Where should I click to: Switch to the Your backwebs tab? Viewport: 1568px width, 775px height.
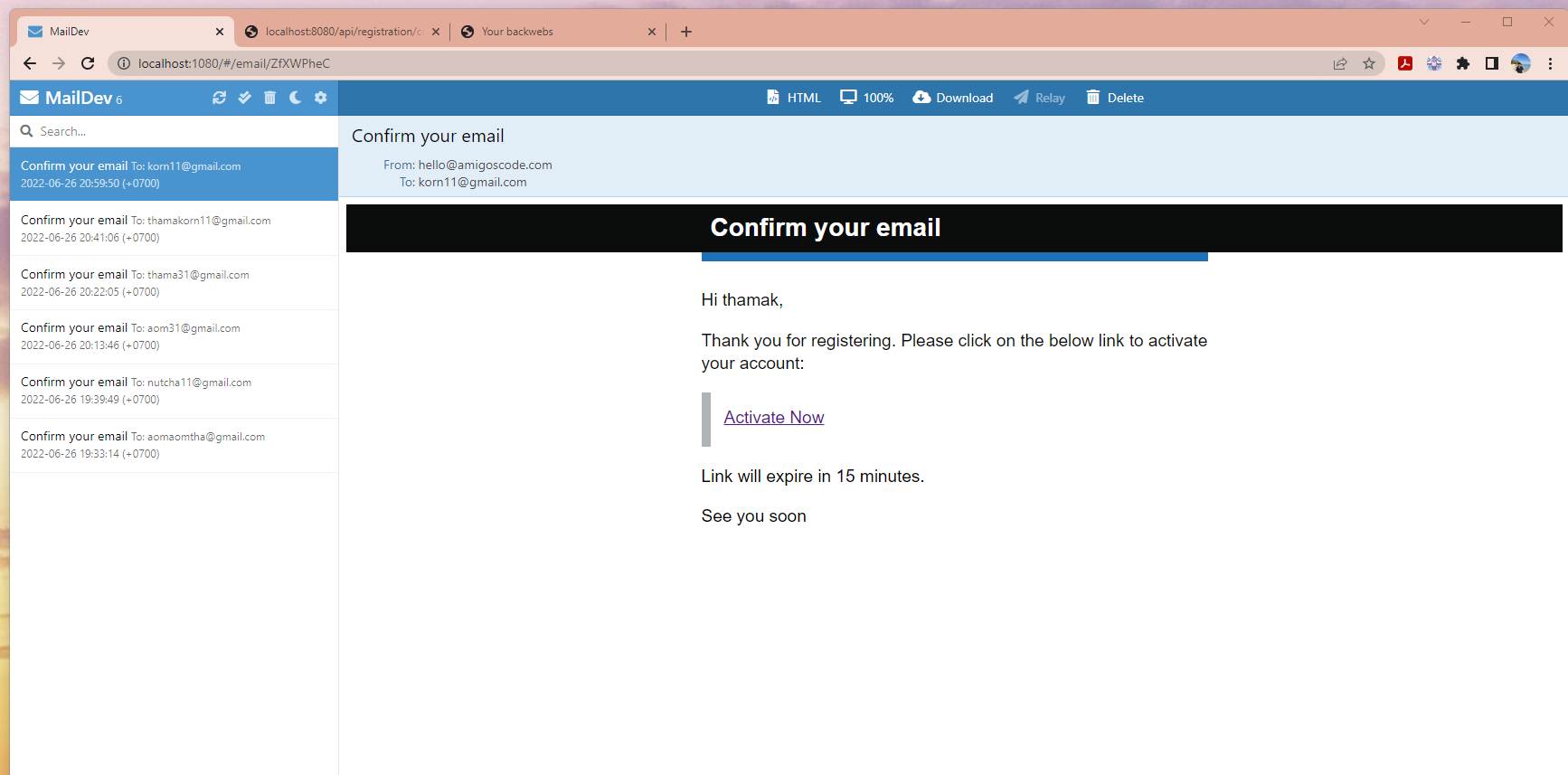click(552, 32)
